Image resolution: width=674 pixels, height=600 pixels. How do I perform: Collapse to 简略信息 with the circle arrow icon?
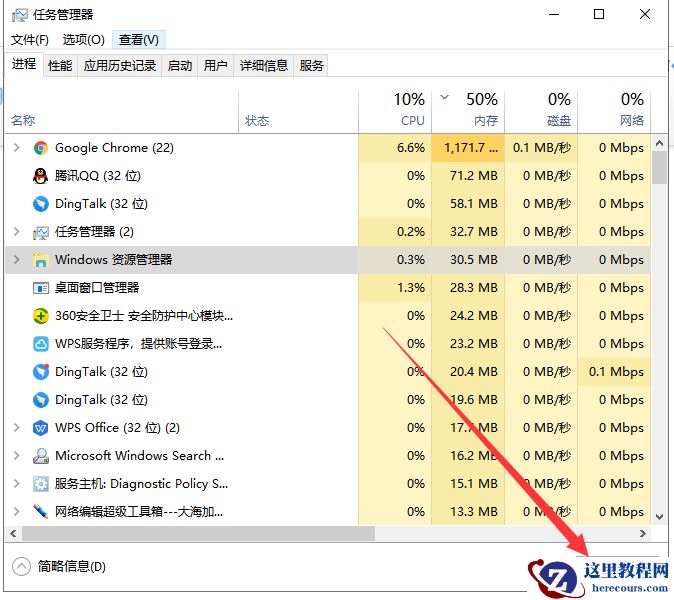tap(21, 566)
